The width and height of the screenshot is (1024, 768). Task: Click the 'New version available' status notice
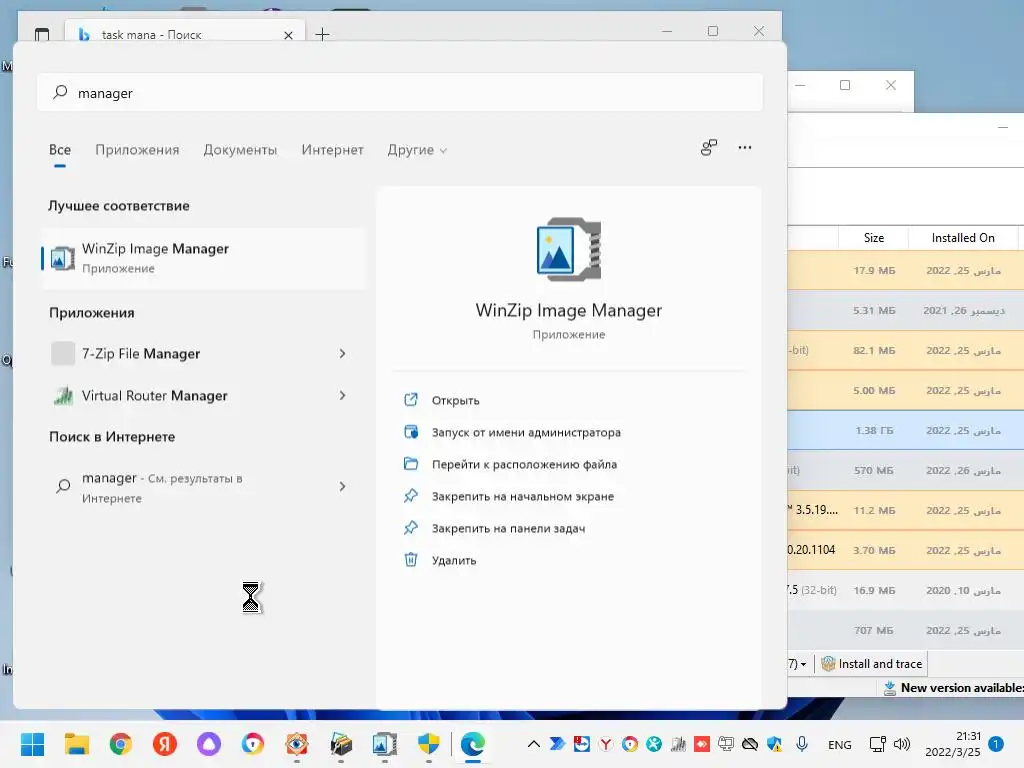(x=955, y=688)
